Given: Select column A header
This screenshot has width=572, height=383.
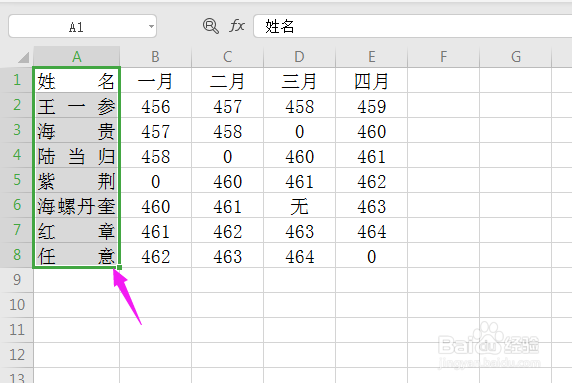Looking at the screenshot, I should tap(77, 57).
